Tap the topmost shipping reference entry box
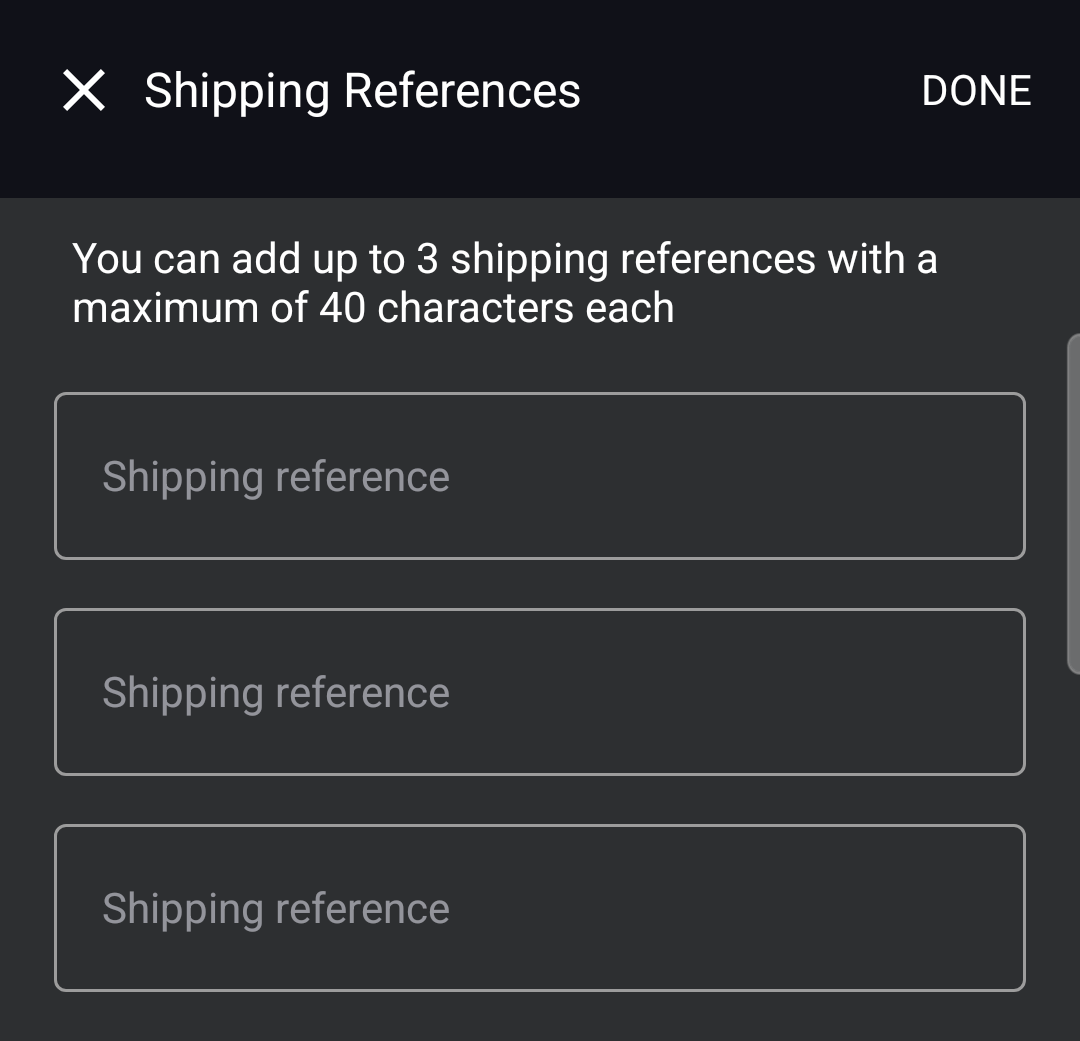This screenshot has height=1041, width=1080. coord(540,476)
